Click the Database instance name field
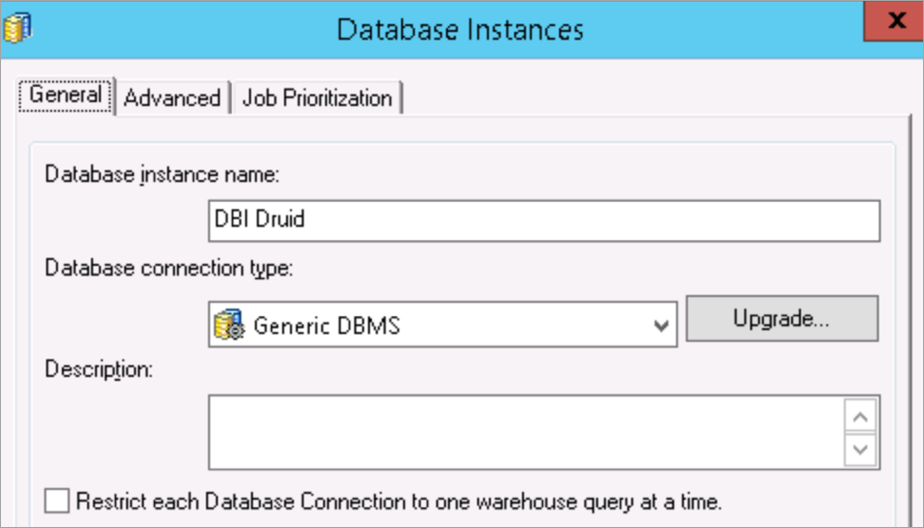 coord(544,220)
